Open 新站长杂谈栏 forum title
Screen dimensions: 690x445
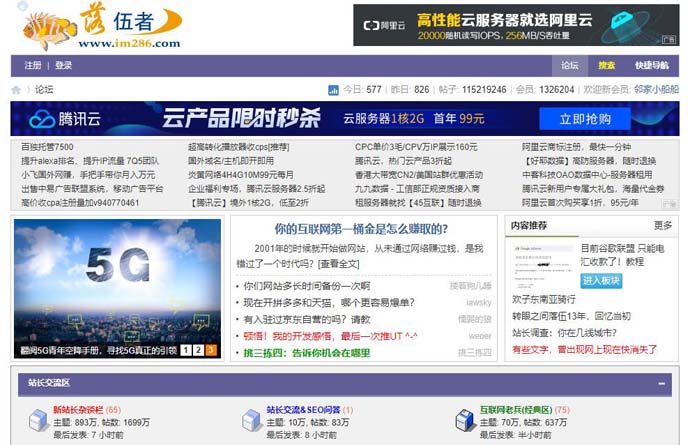click(x=78, y=410)
